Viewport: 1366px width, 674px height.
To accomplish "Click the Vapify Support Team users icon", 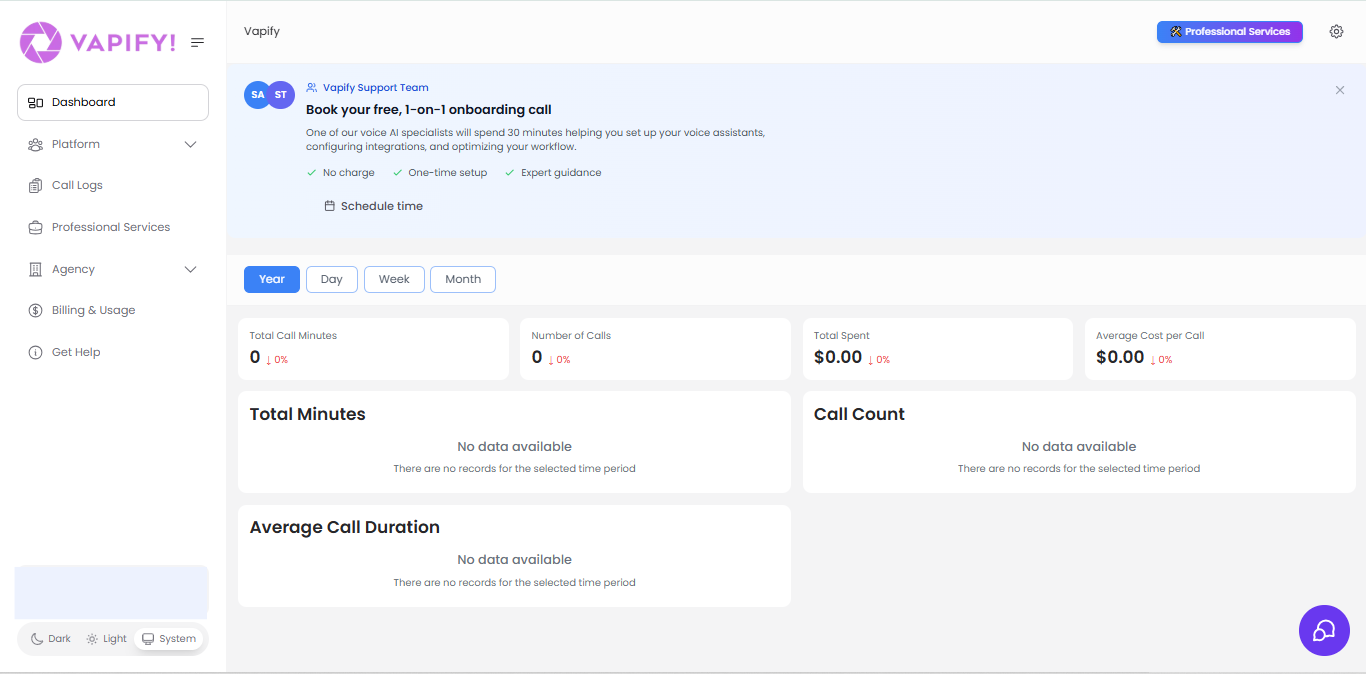I will point(312,88).
